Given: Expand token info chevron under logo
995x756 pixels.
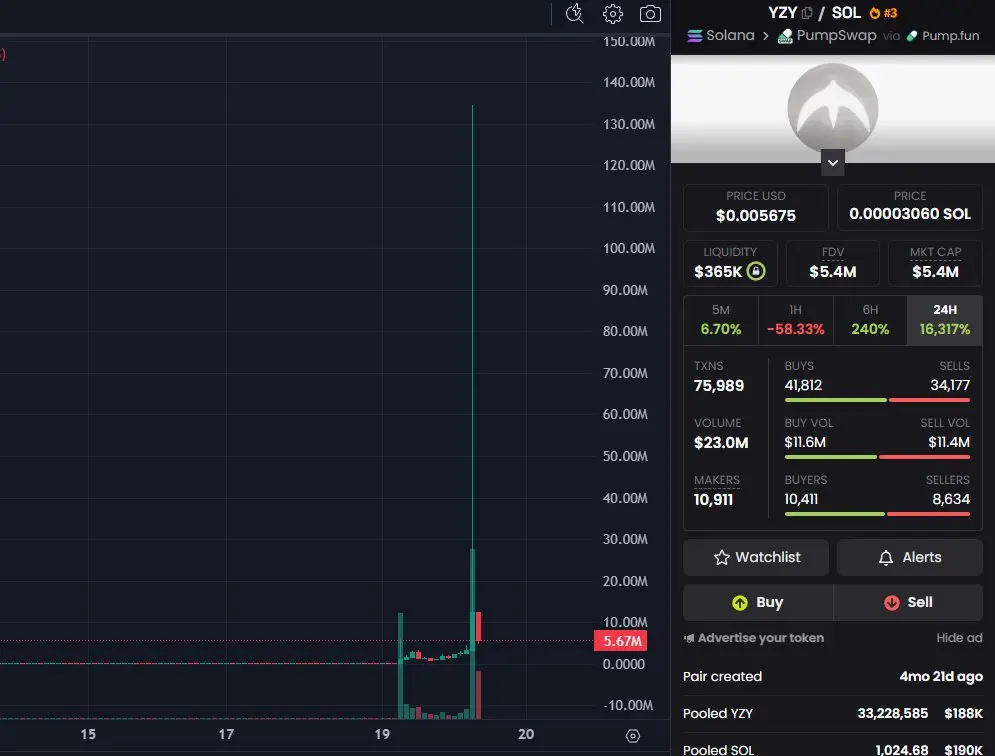Looking at the screenshot, I should [x=833, y=162].
